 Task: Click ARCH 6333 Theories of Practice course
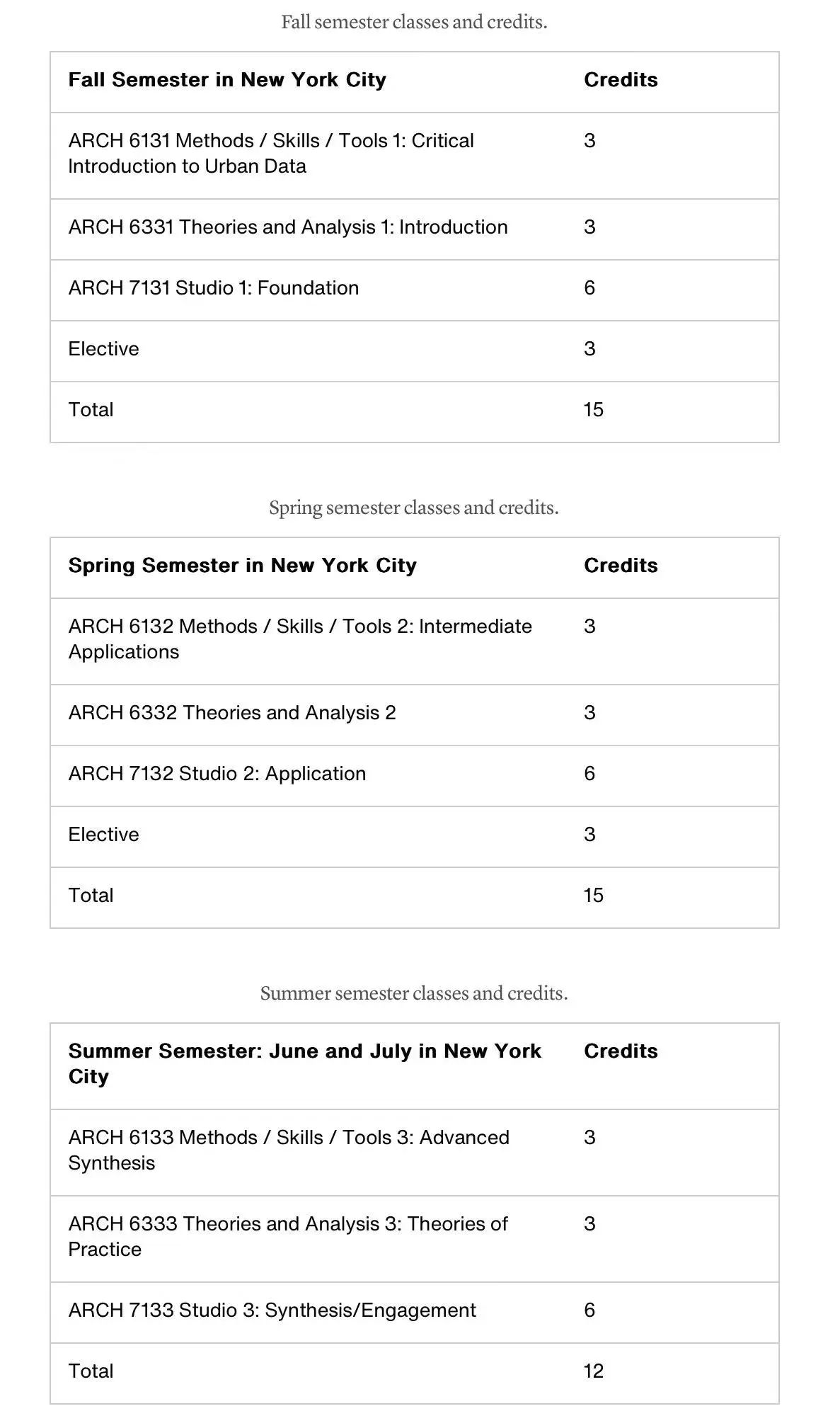tap(288, 1237)
